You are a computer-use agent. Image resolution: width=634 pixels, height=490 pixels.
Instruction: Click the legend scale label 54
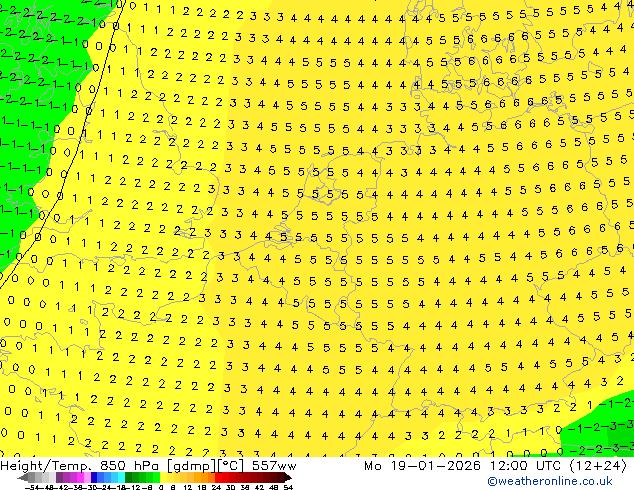click(x=288, y=487)
